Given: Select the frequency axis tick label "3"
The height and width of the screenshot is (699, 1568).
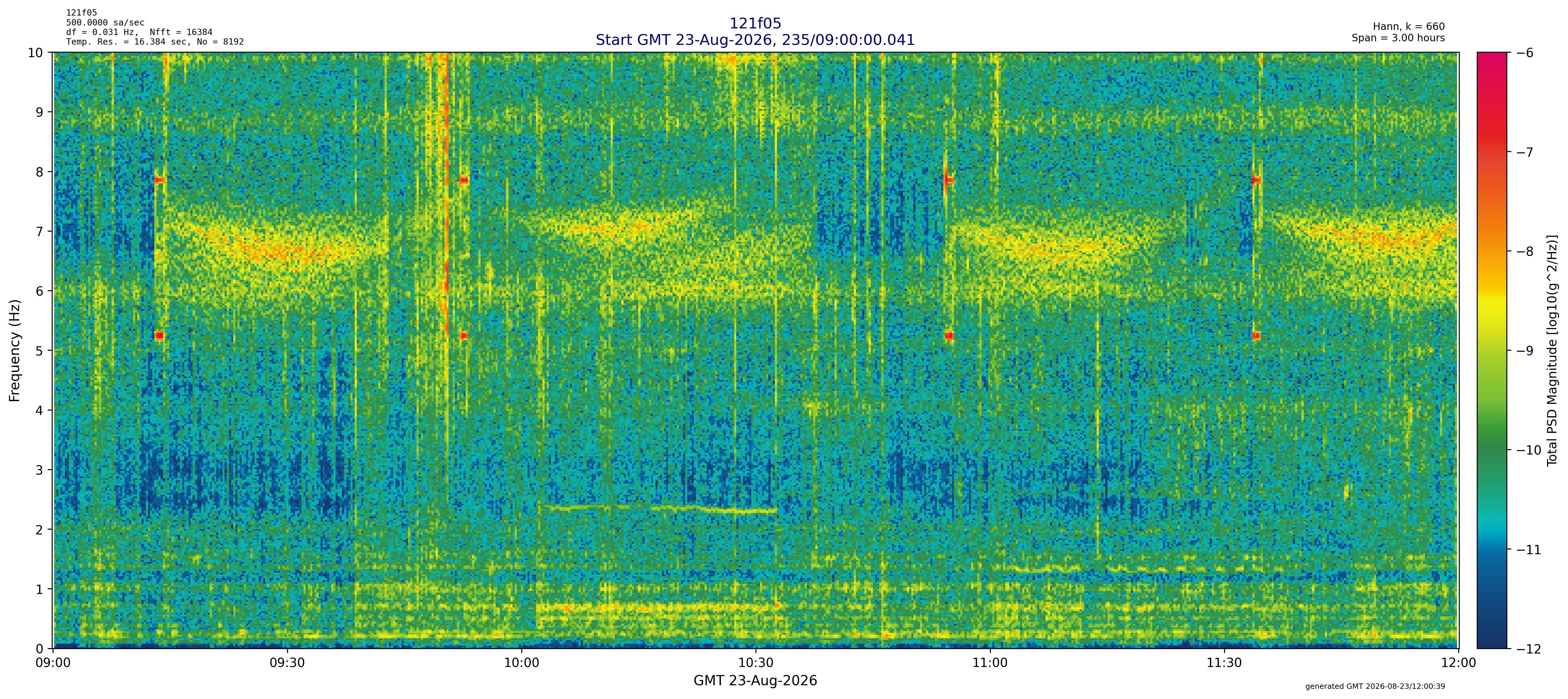Looking at the screenshot, I should (39, 470).
